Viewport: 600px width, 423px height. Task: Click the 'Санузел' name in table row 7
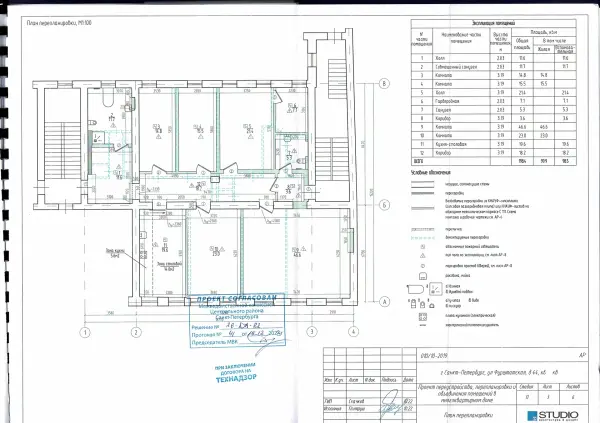click(x=442, y=110)
